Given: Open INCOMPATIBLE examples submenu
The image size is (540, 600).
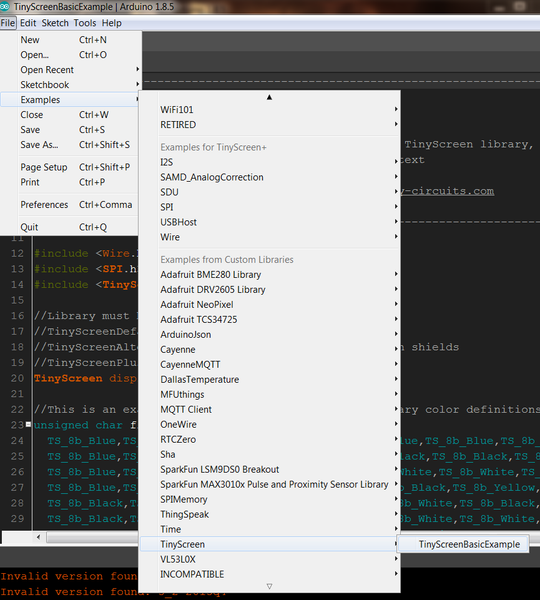Looking at the screenshot, I should point(270,574).
